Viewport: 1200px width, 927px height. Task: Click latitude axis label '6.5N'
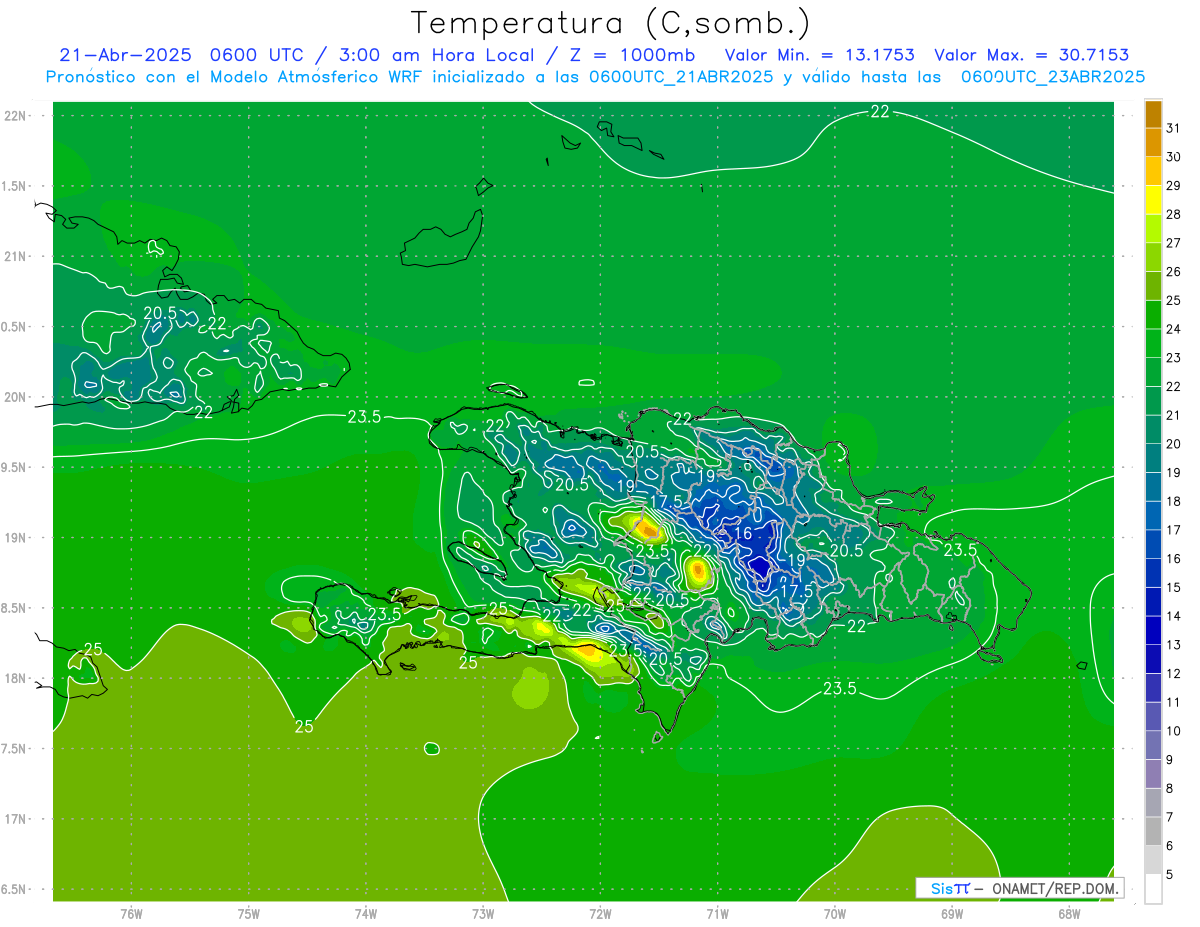(x=14, y=889)
